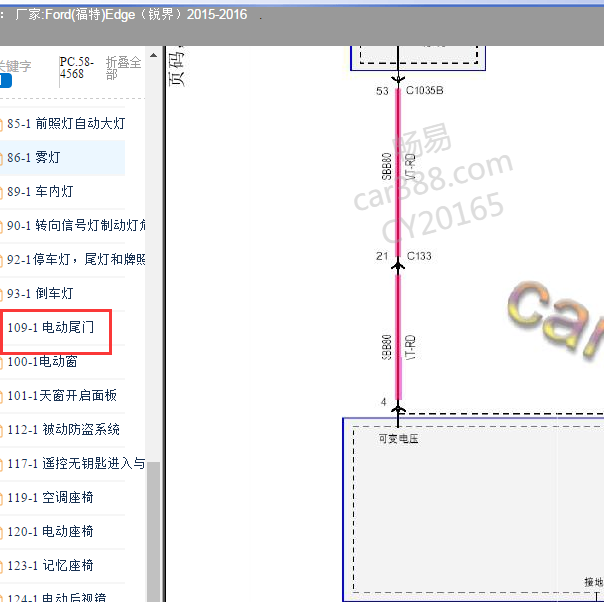Open 124-1 电动后视镜 diagram
604x602 pixels.
(x=57, y=597)
